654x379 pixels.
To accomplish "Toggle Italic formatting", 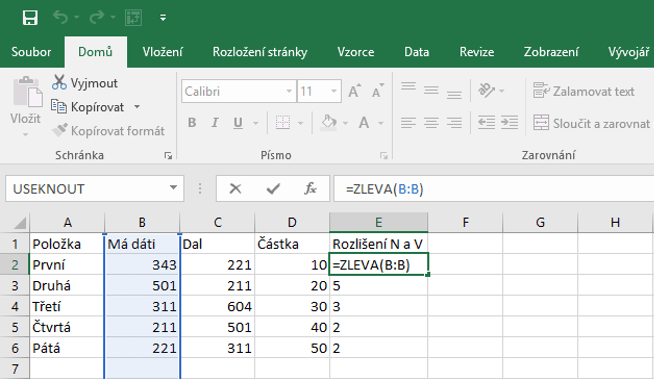I will [x=215, y=123].
